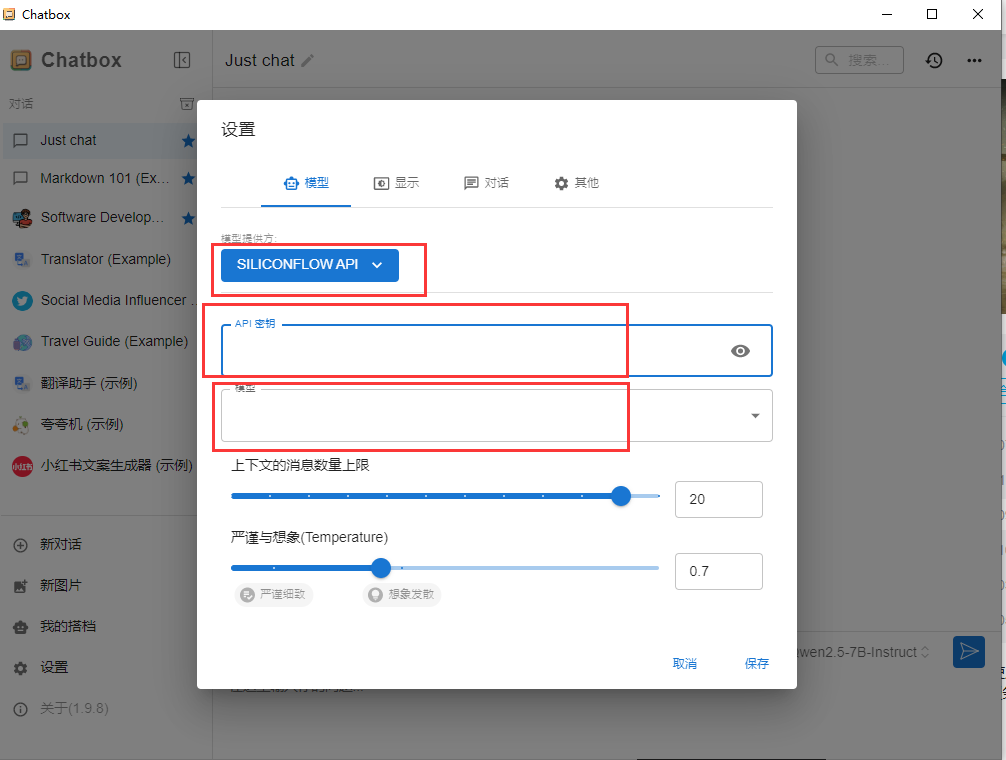The image size is (1006, 760).
Task: Maximize the Chatbox window
Action: 932,14
